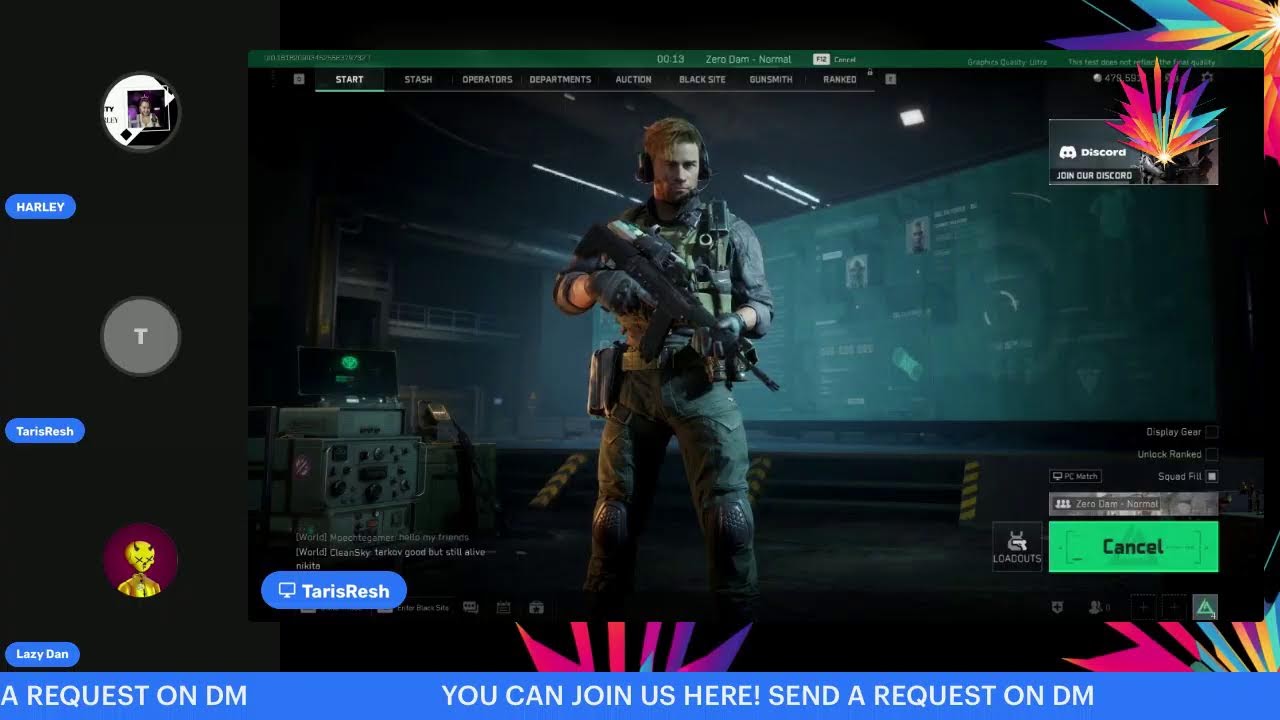
Task: Click the currency balance display
Action: tap(1120, 77)
